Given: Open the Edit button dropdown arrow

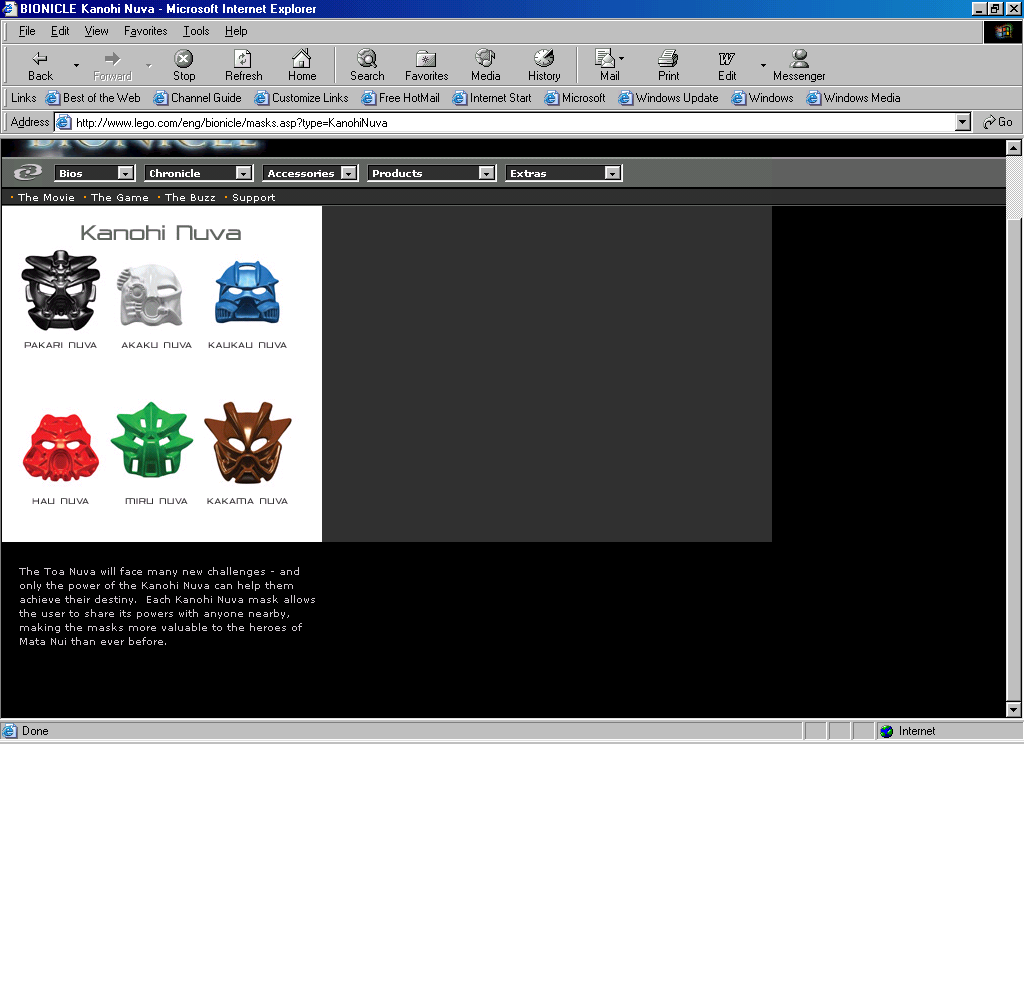Looking at the screenshot, I should (763, 66).
